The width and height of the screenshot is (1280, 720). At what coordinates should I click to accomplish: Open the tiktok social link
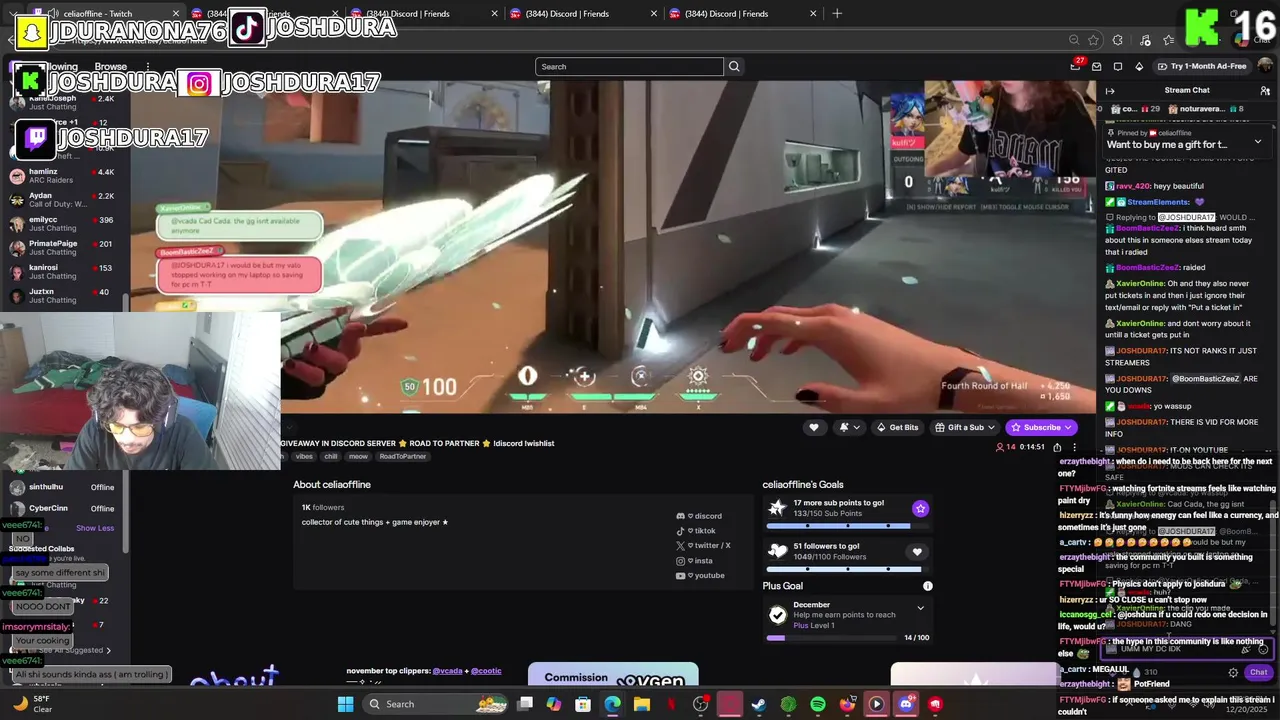tap(695, 531)
